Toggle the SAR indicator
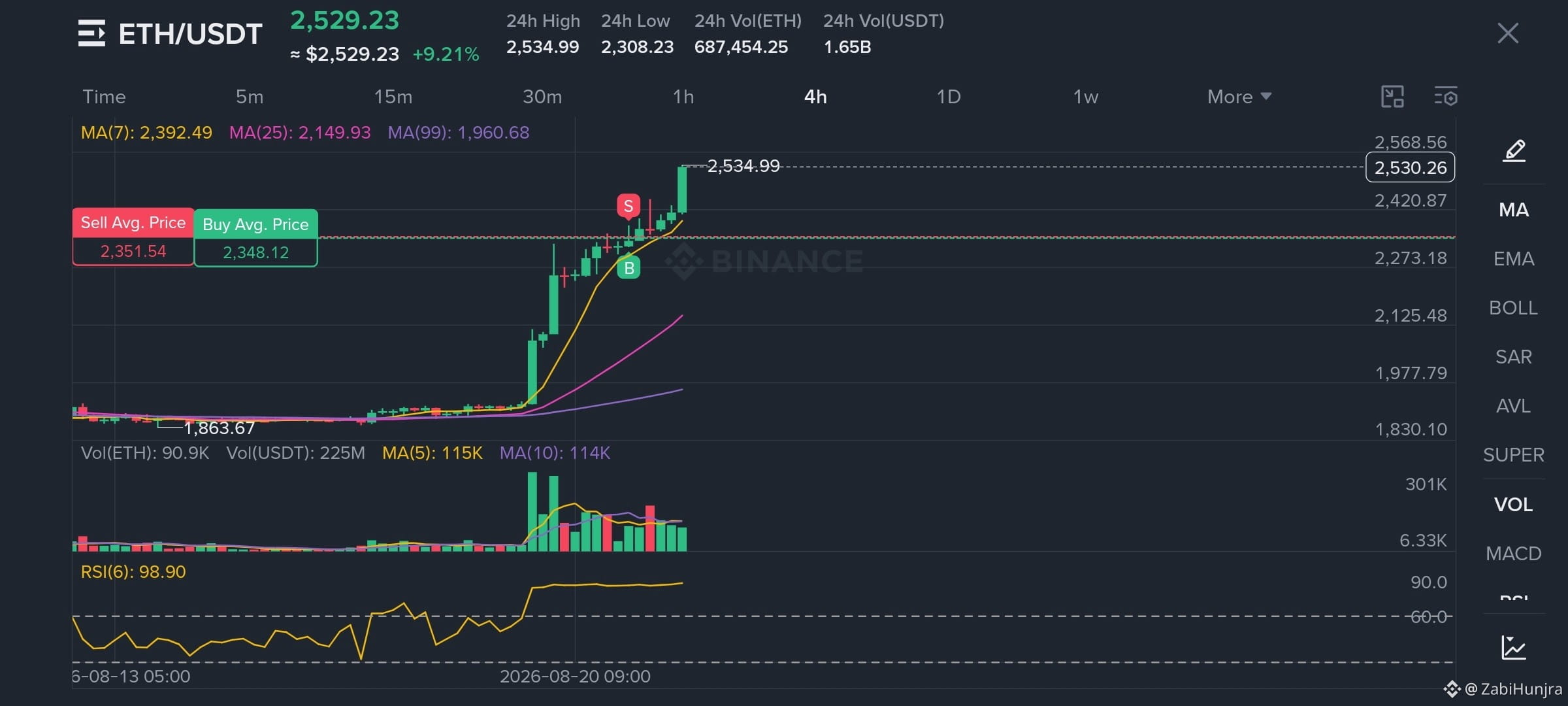The image size is (1568, 706). (x=1514, y=357)
